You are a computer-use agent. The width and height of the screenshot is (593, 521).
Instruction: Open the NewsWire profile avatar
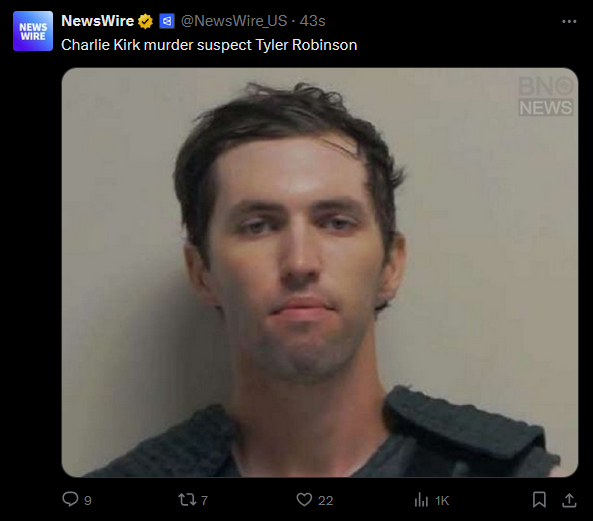pyautogui.click(x=33, y=31)
